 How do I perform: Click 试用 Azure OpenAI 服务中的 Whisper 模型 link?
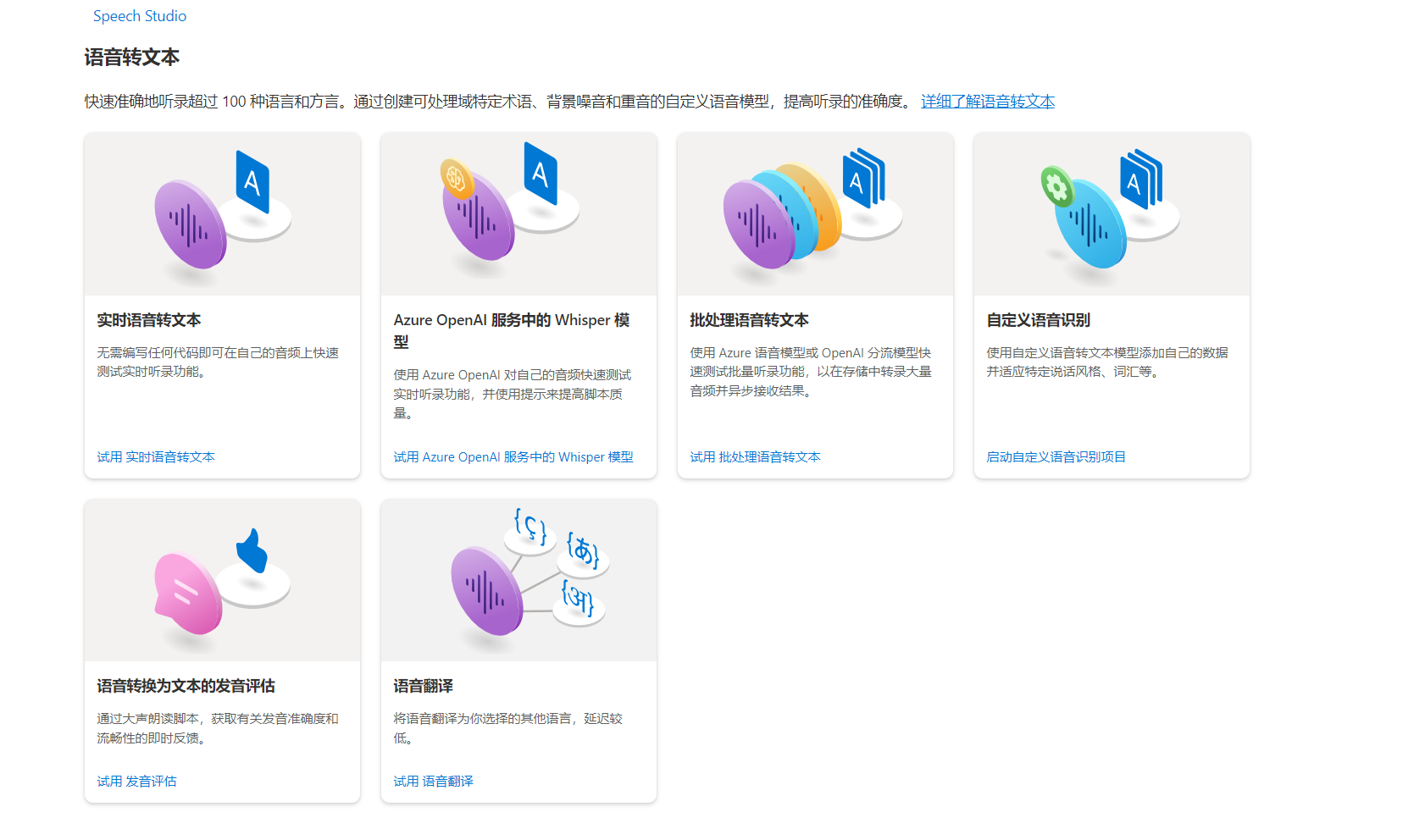[x=513, y=457]
